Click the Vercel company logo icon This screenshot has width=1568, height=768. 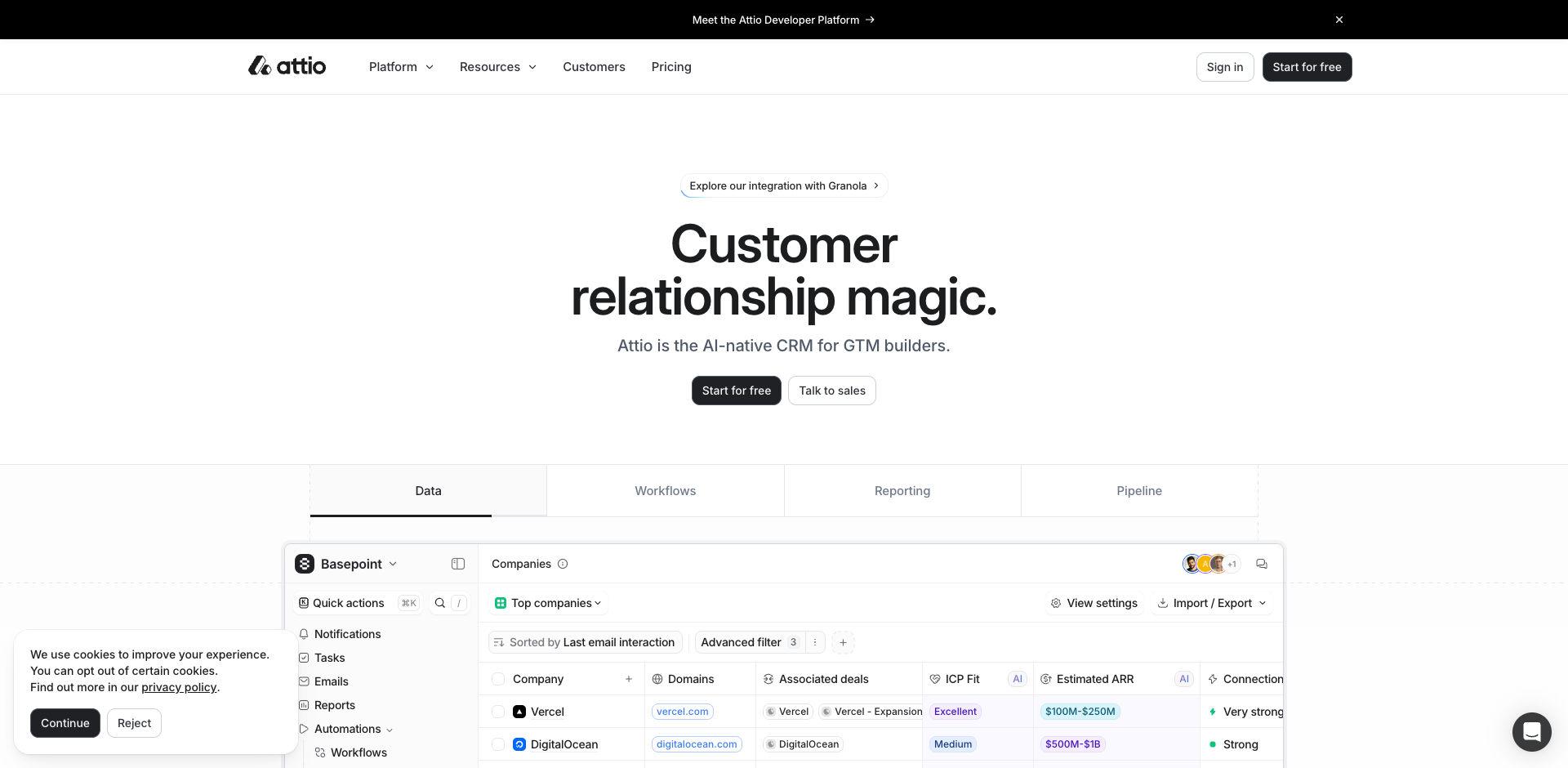pos(519,712)
